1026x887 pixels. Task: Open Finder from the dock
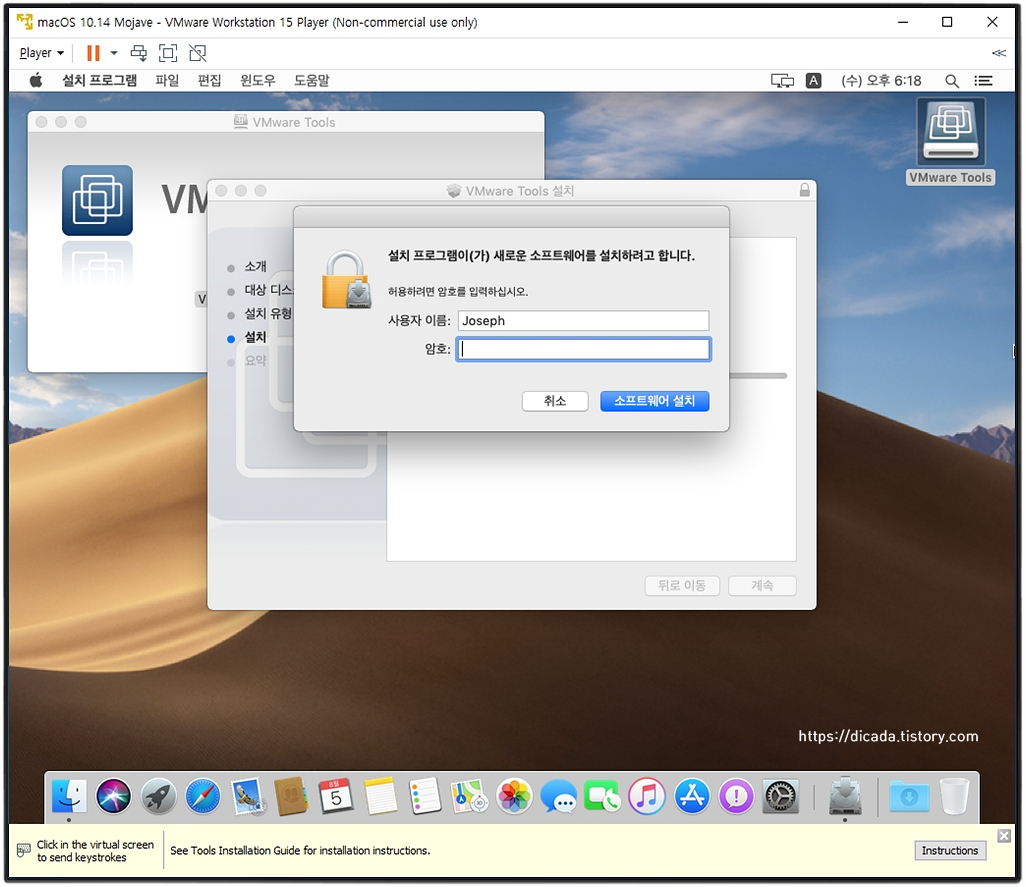click(68, 796)
